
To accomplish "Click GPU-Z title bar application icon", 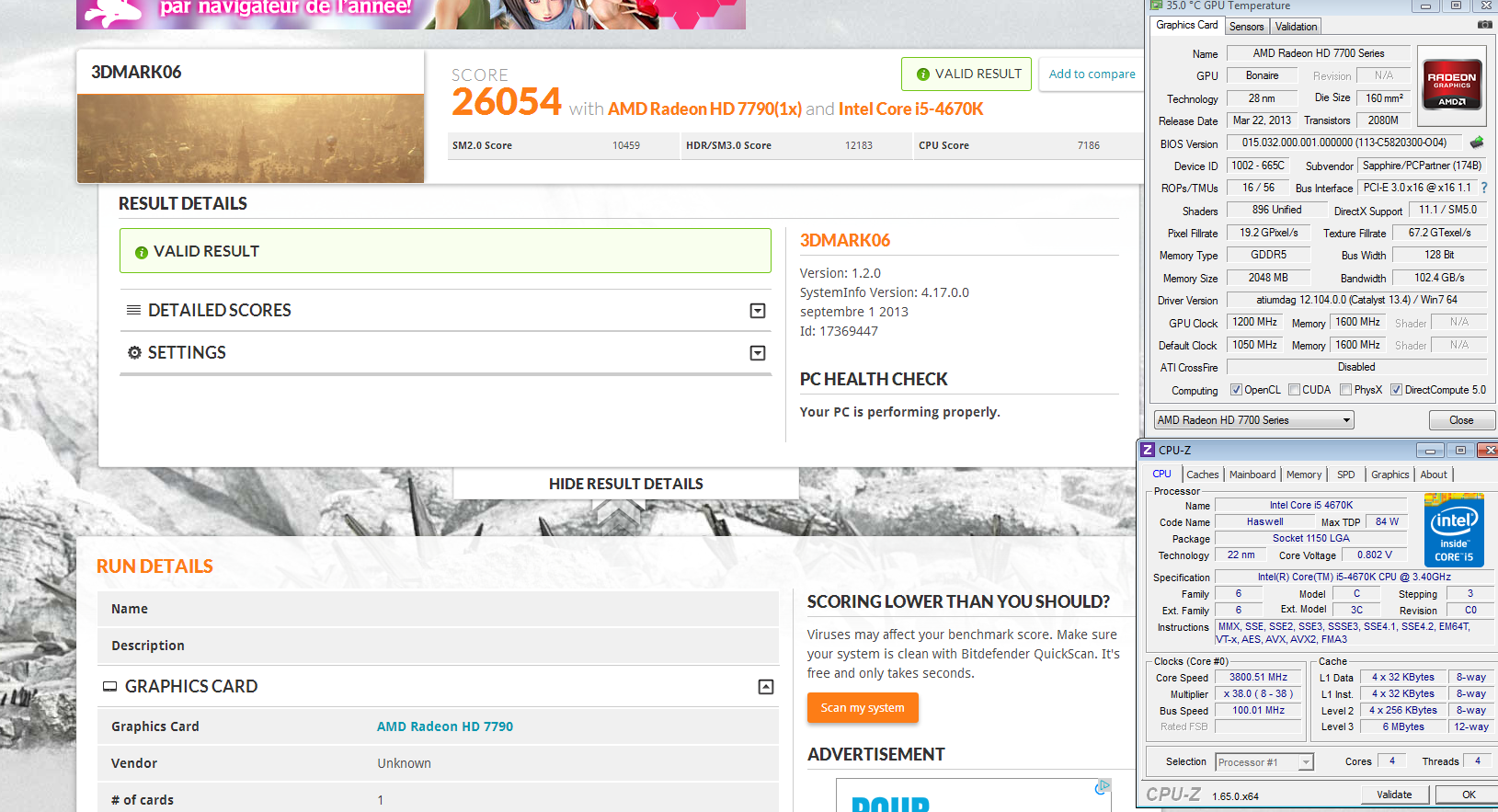I will 1157,6.
